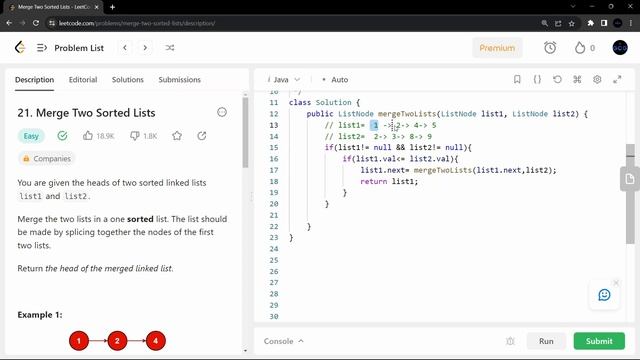Screen dimensions: 640x360
Task: Click the "return list1;" code line
Action: [389, 181]
